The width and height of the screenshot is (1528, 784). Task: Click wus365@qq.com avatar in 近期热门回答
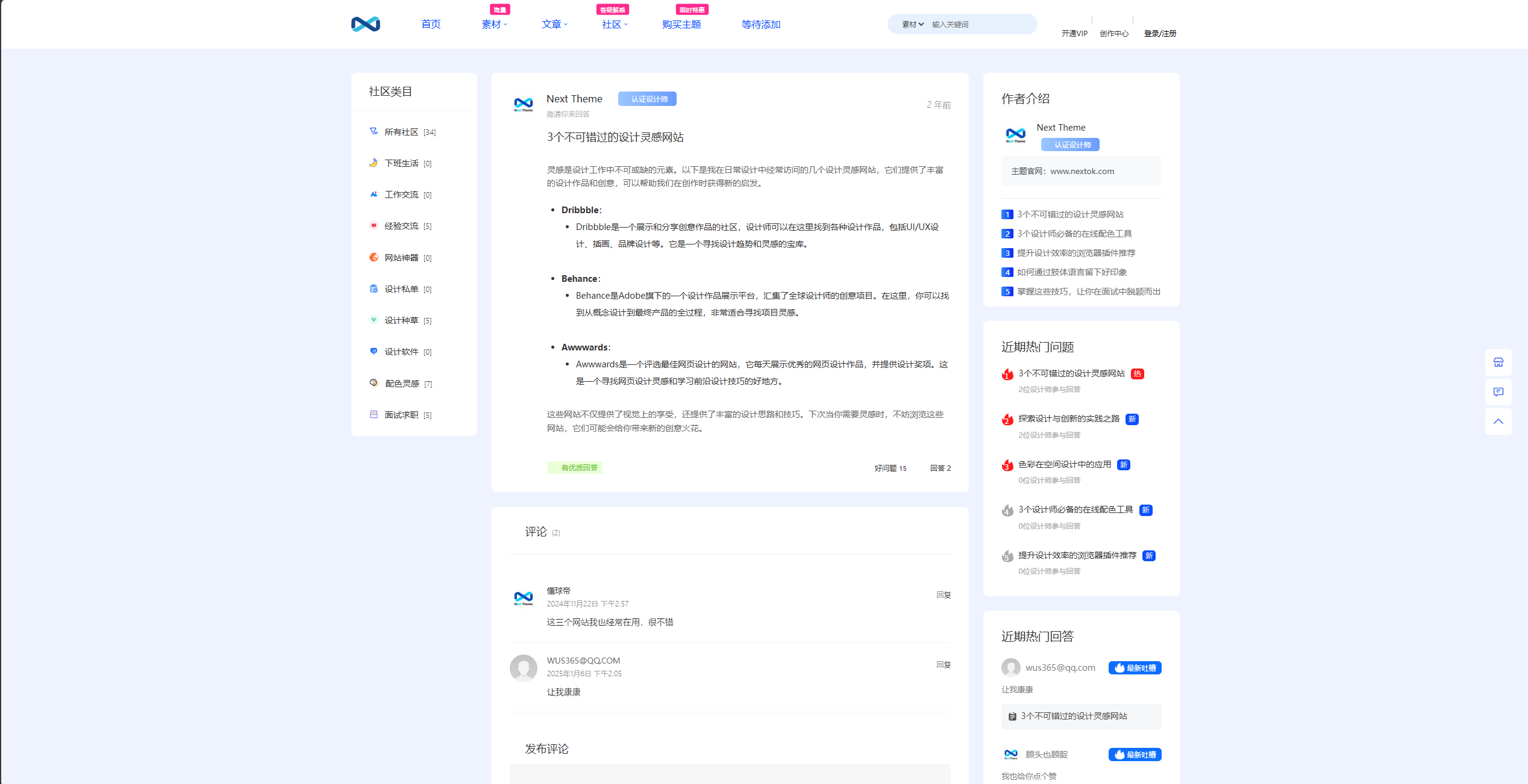click(x=1011, y=667)
